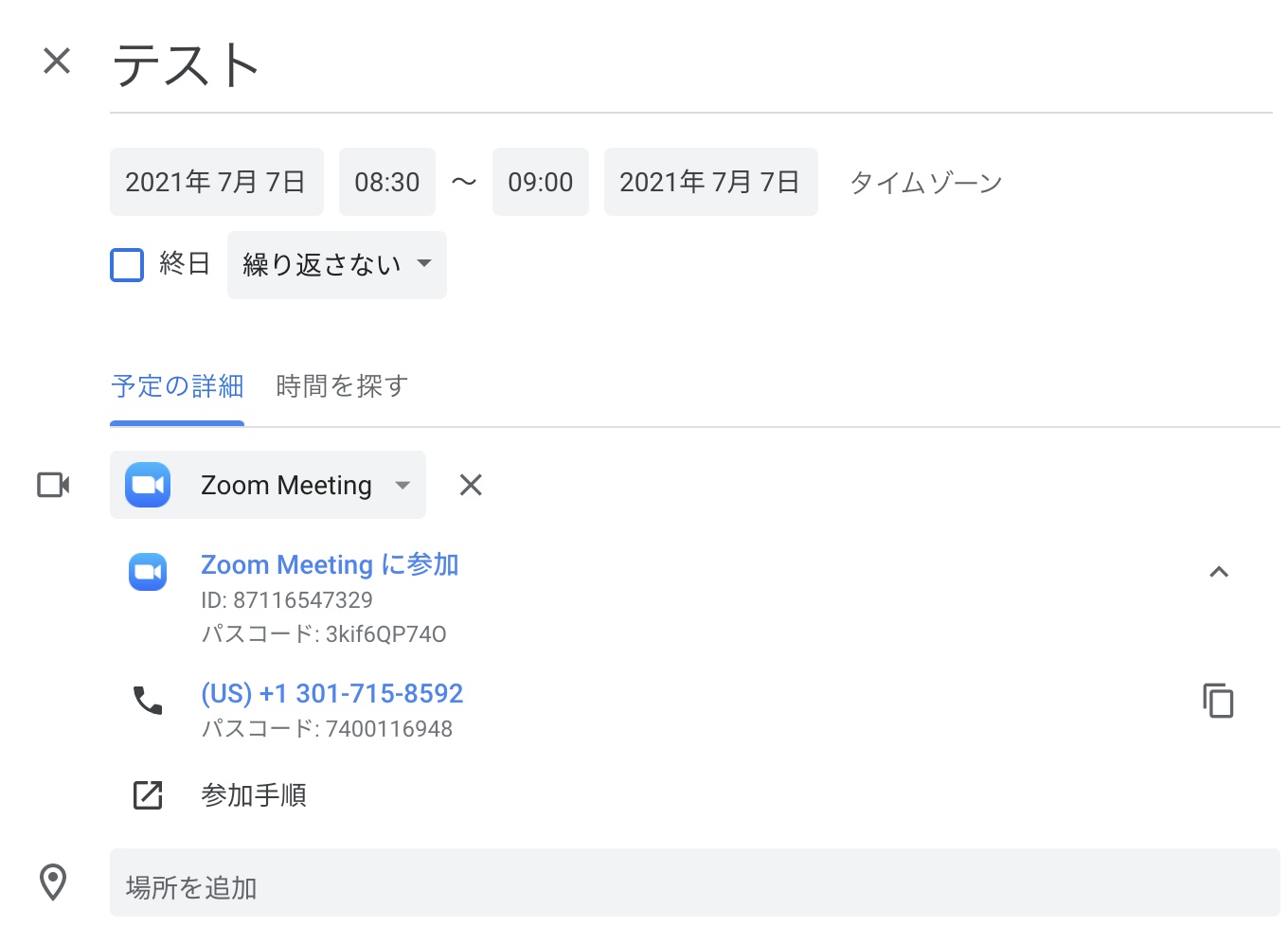The width and height of the screenshot is (1288, 926).
Task: Select the start time 08:30
Action: pos(386,182)
